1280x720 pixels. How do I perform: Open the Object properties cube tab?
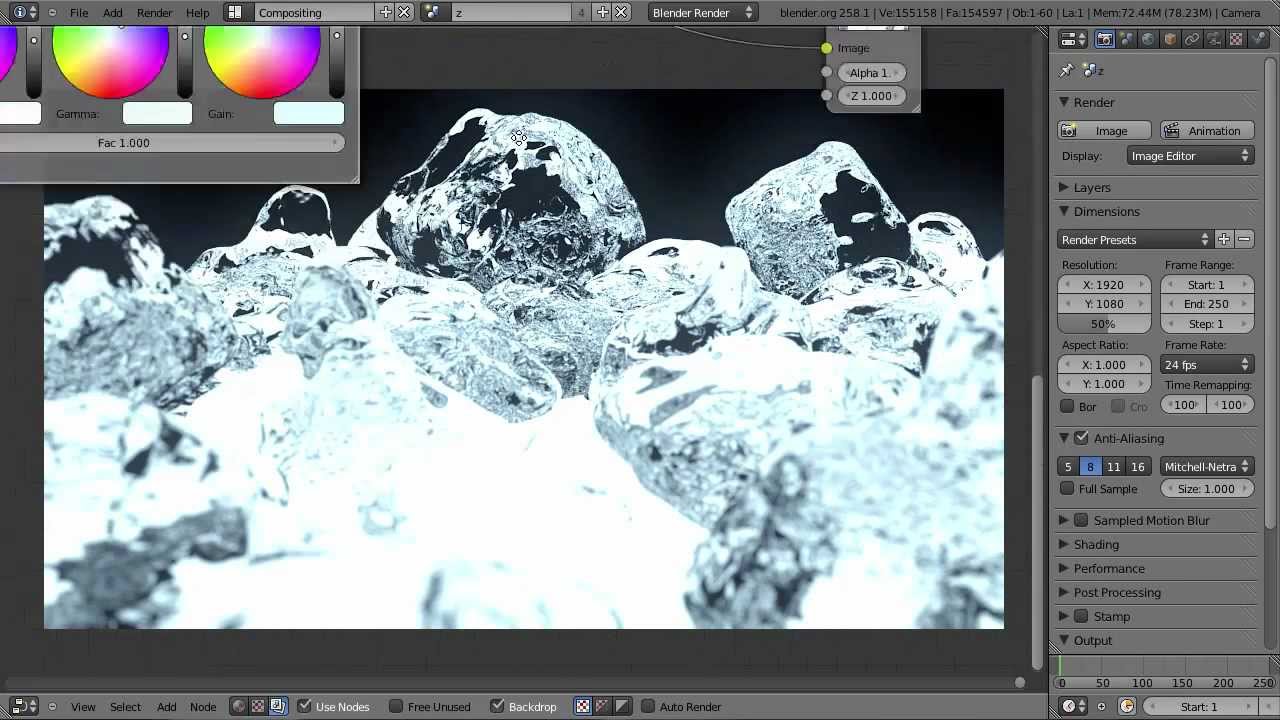point(1170,39)
